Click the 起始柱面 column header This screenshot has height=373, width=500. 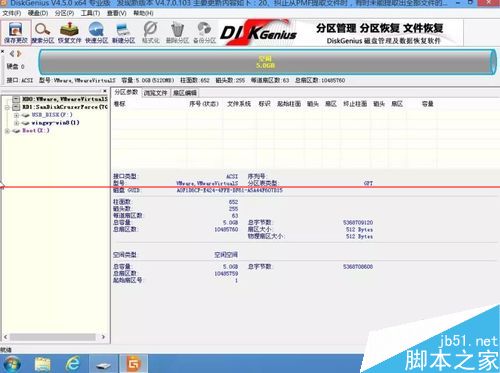click(x=289, y=104)
